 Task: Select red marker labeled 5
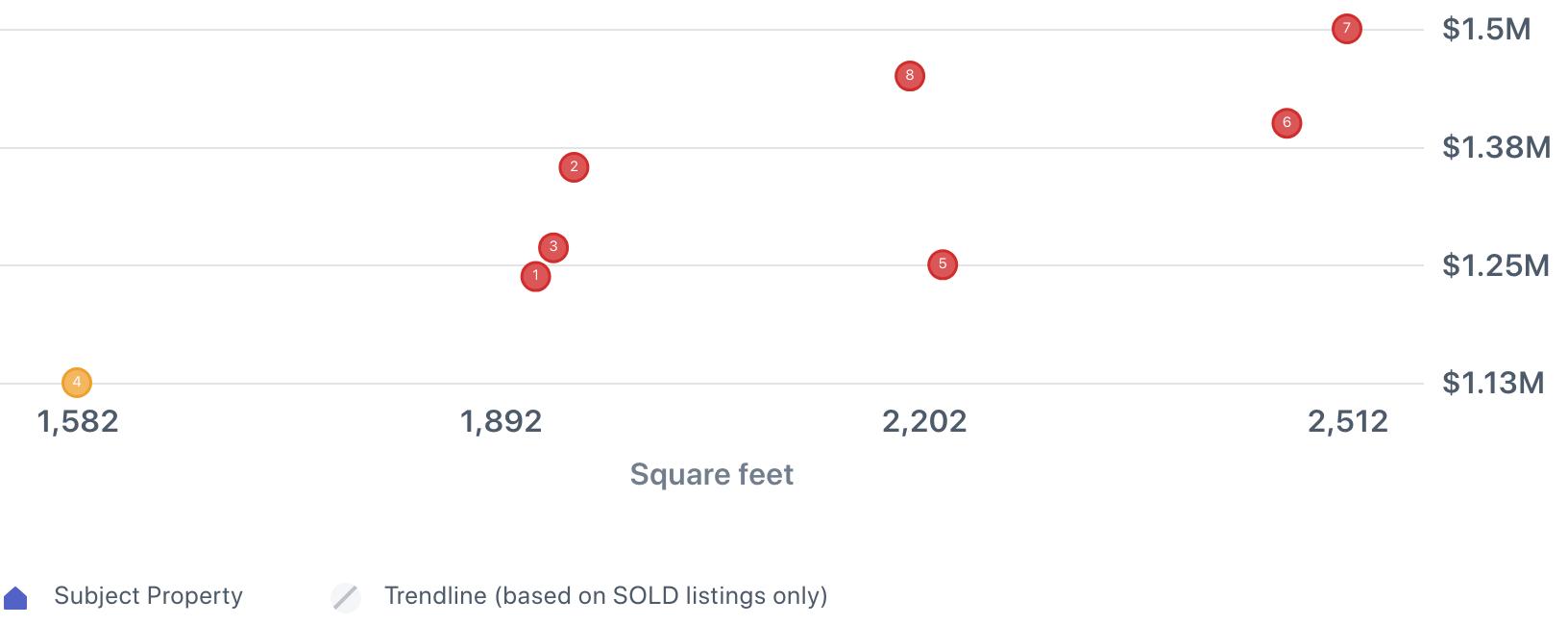[x=943, y=264]
